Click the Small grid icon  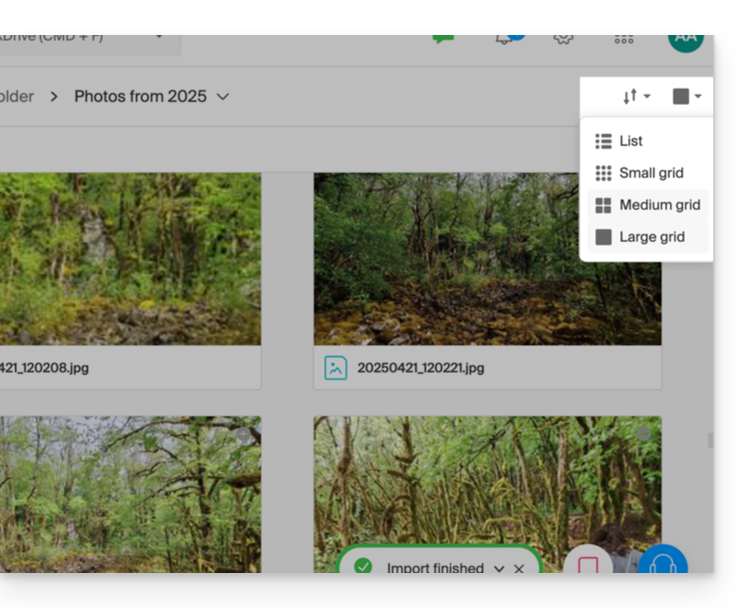point(603,173)
